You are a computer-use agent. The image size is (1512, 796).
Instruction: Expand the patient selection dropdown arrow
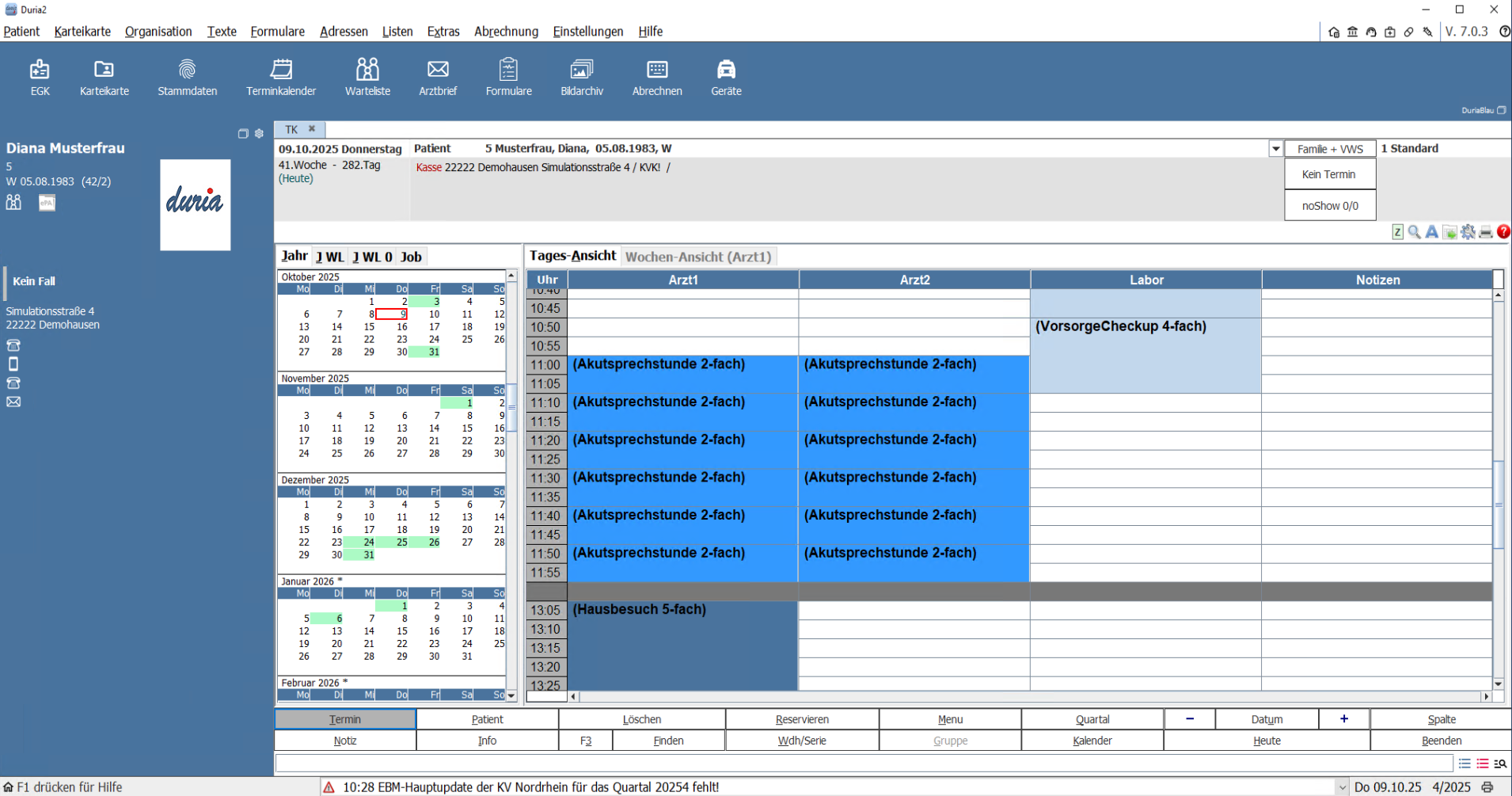coord(1275,149)
